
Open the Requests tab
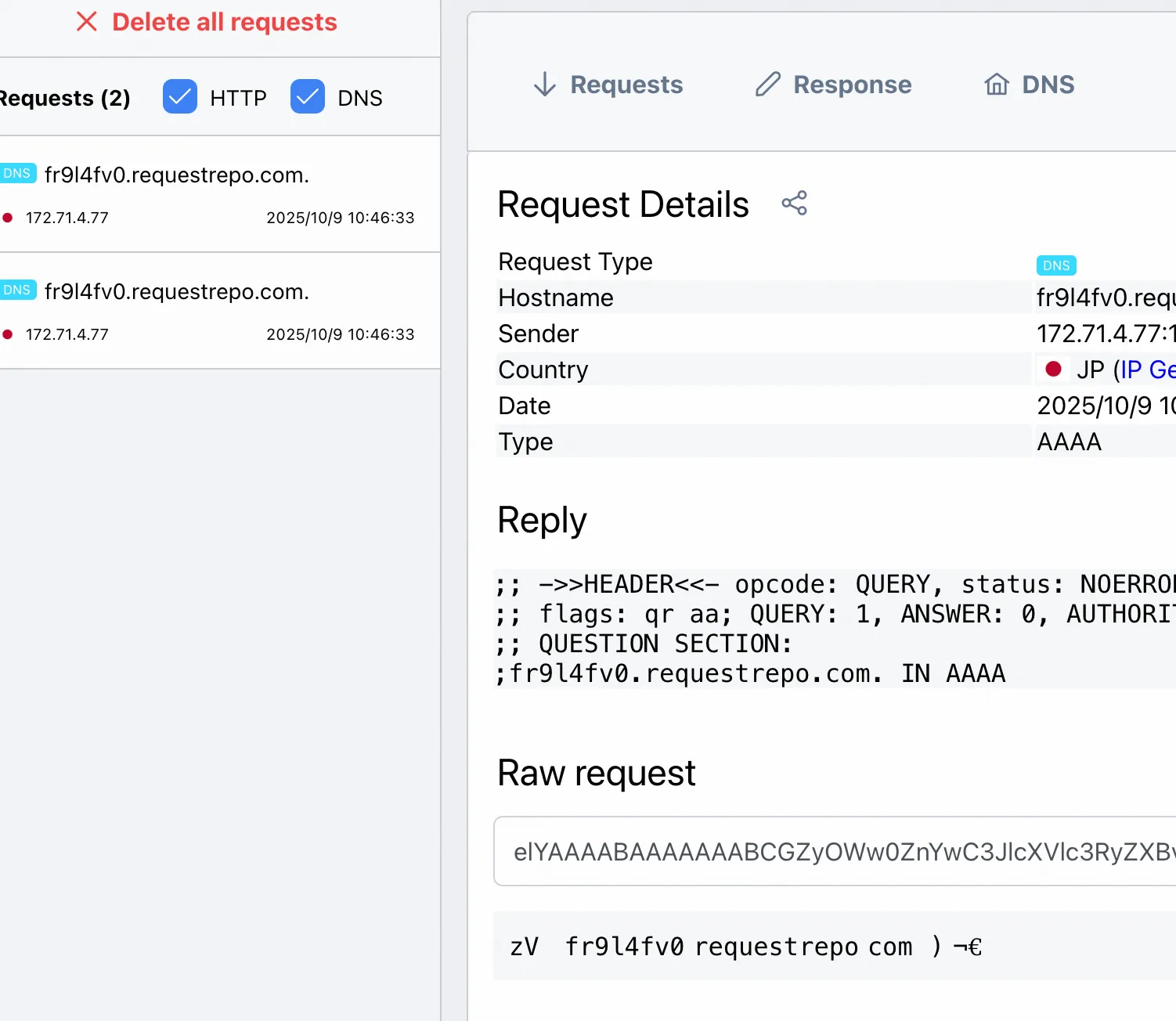(x=608, y=85)
